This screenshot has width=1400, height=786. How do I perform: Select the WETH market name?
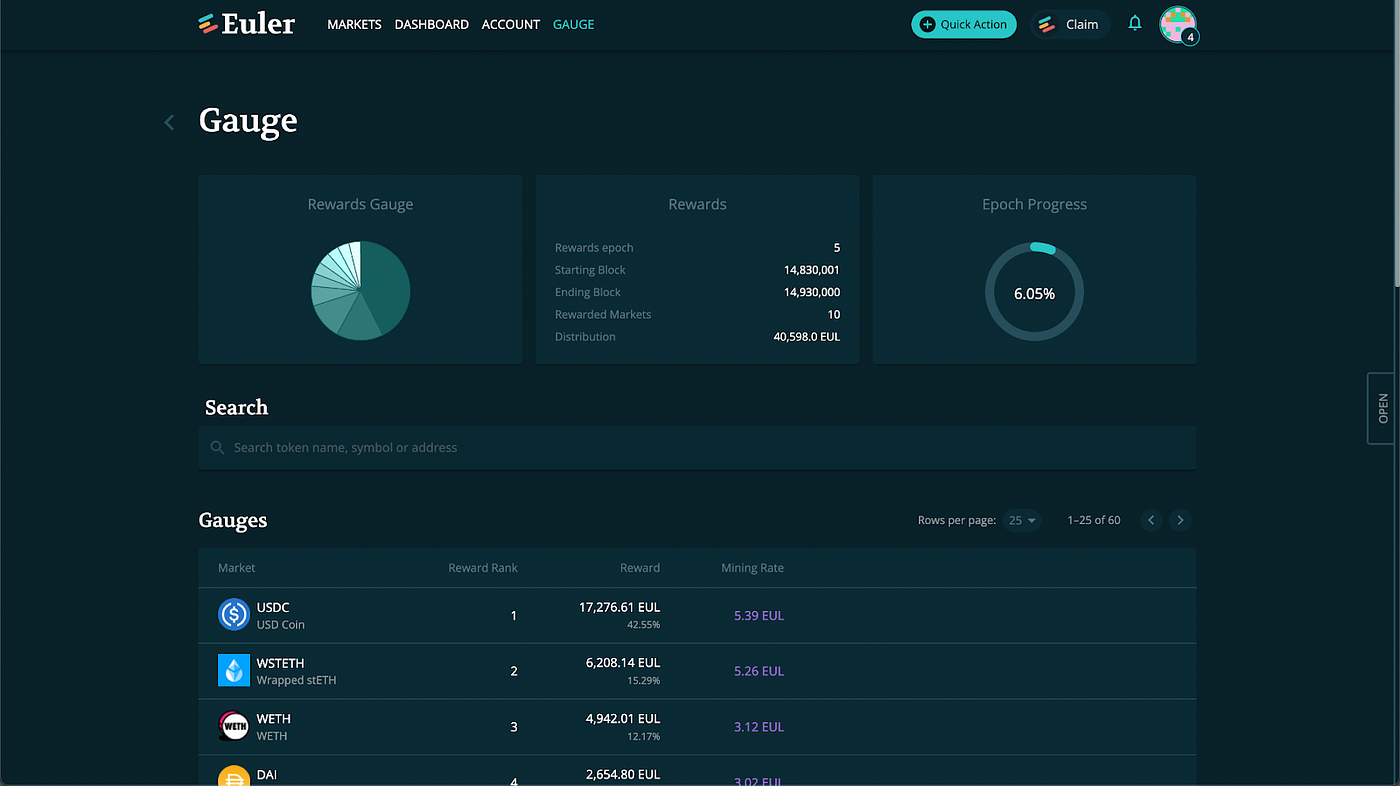coord(274,719)
